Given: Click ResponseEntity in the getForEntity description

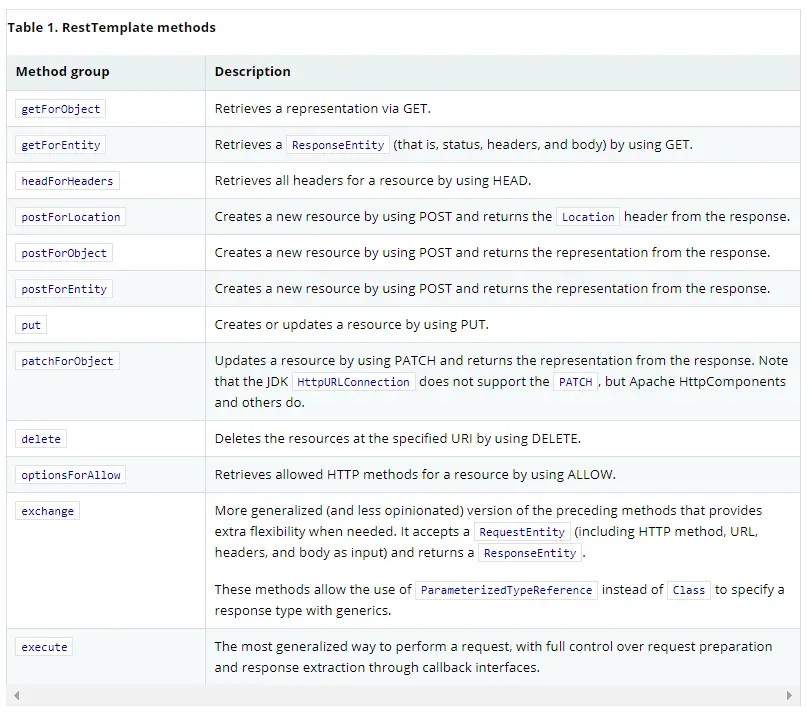Looking at the screenshot, I should coord(338,145).
